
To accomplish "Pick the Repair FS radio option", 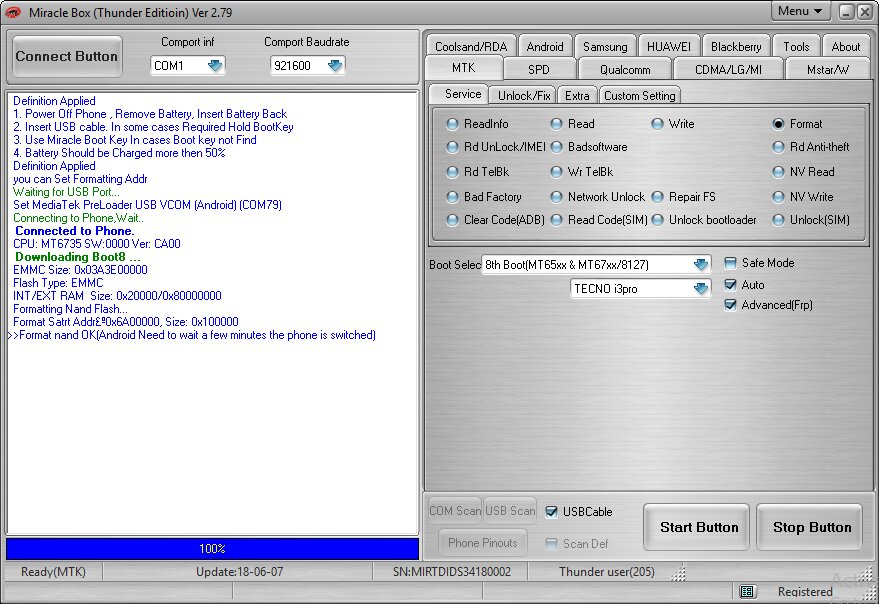I will pos(658,197).
